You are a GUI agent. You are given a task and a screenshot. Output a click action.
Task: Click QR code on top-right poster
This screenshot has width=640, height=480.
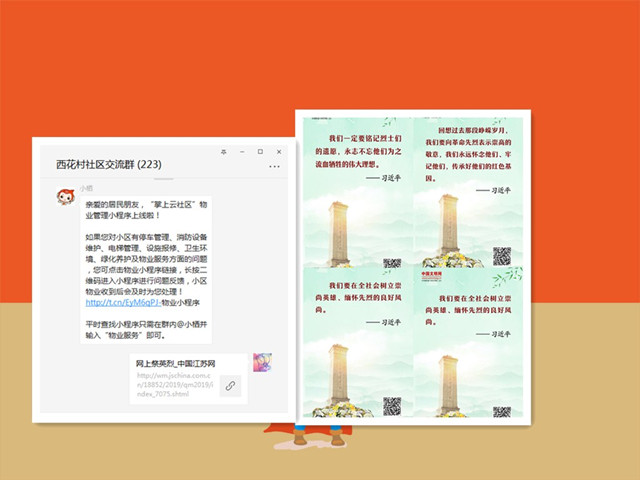tap(501, 256)
